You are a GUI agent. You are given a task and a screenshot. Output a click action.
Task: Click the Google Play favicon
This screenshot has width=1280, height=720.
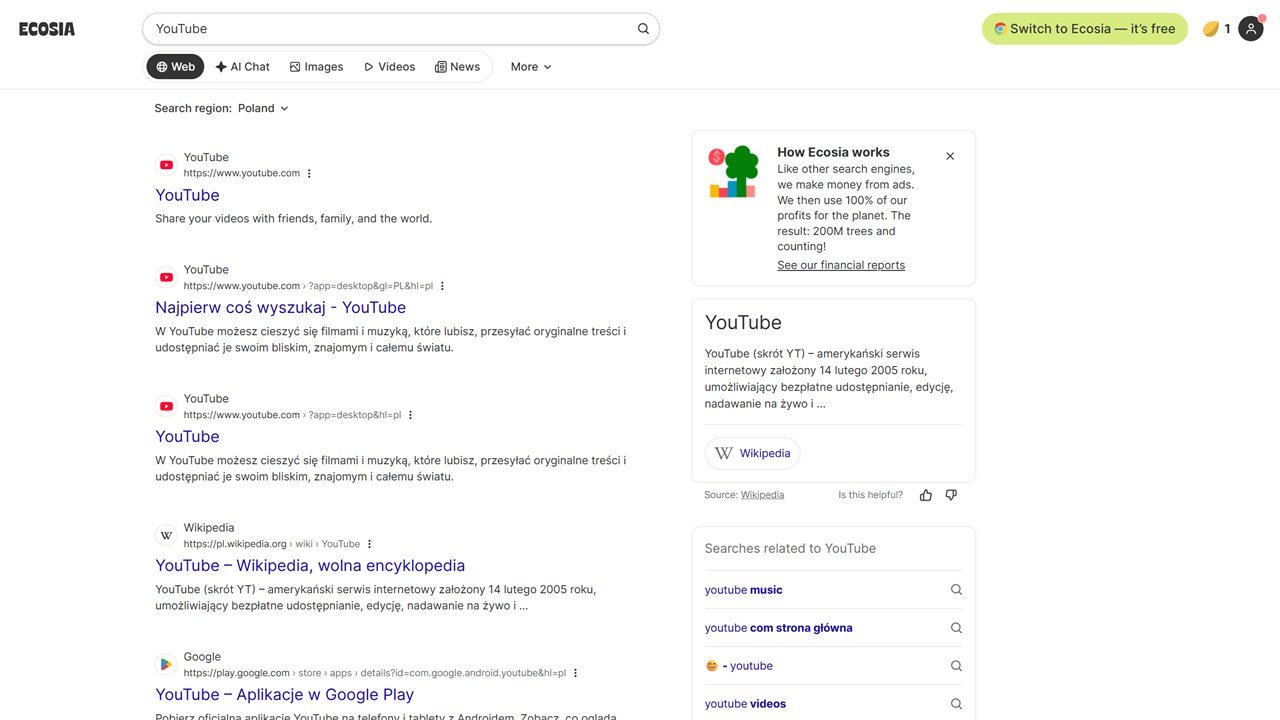pos(166,664)
